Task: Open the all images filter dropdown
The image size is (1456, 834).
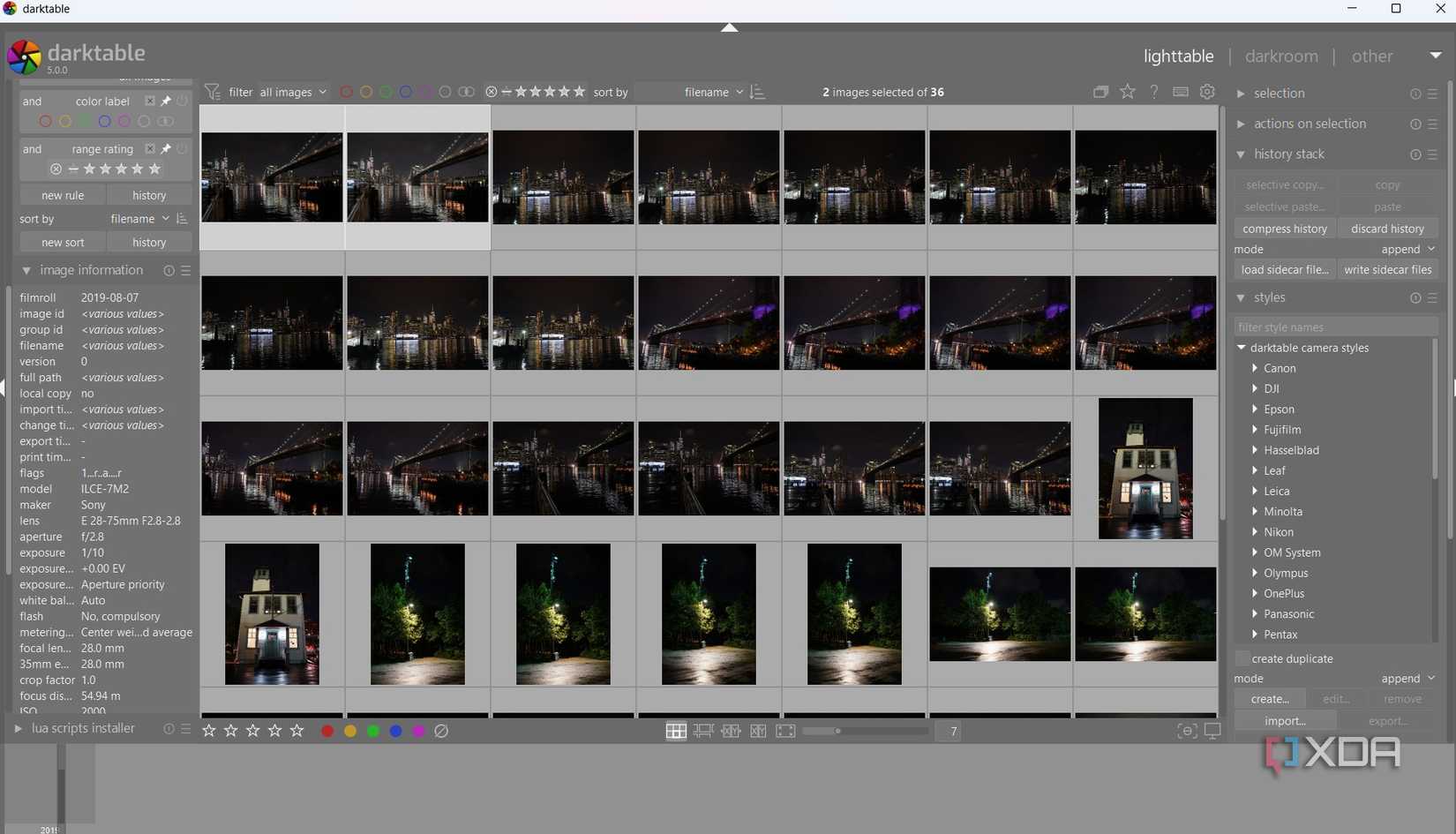Action: [291, 92]
